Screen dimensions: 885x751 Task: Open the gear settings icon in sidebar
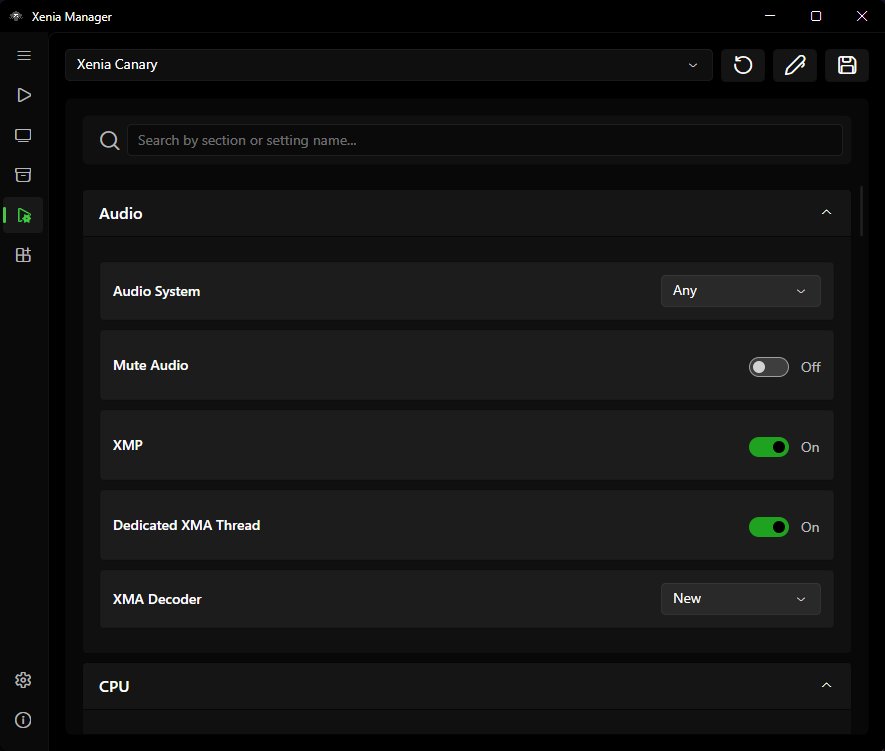tap(23, 680)
